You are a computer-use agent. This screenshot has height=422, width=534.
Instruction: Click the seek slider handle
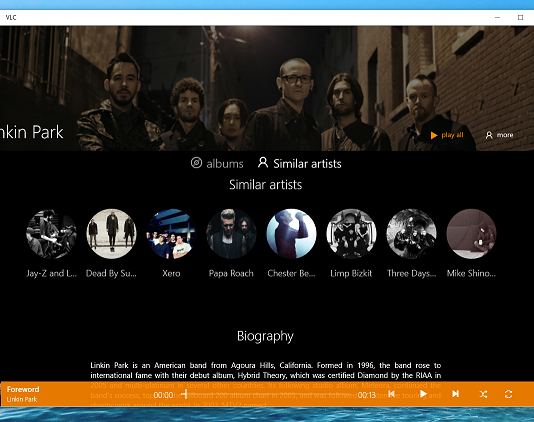coord(186,394)
